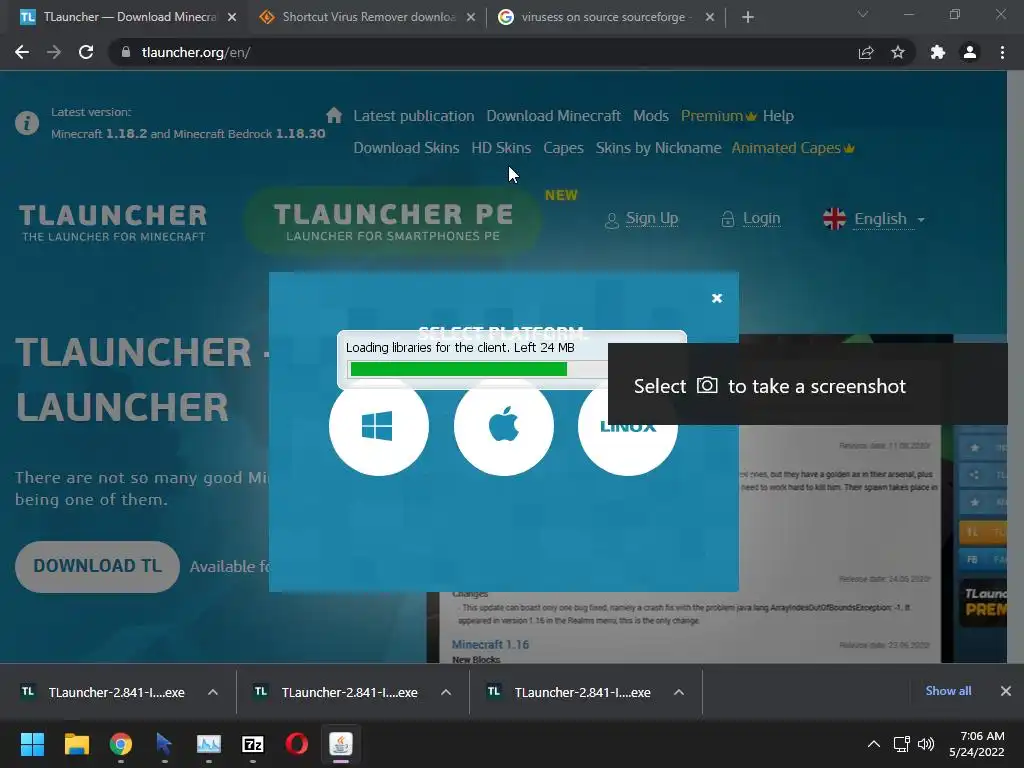1024x768 pixels.
Task: Click the home icon in the site navigation
Action: (334, 115)
